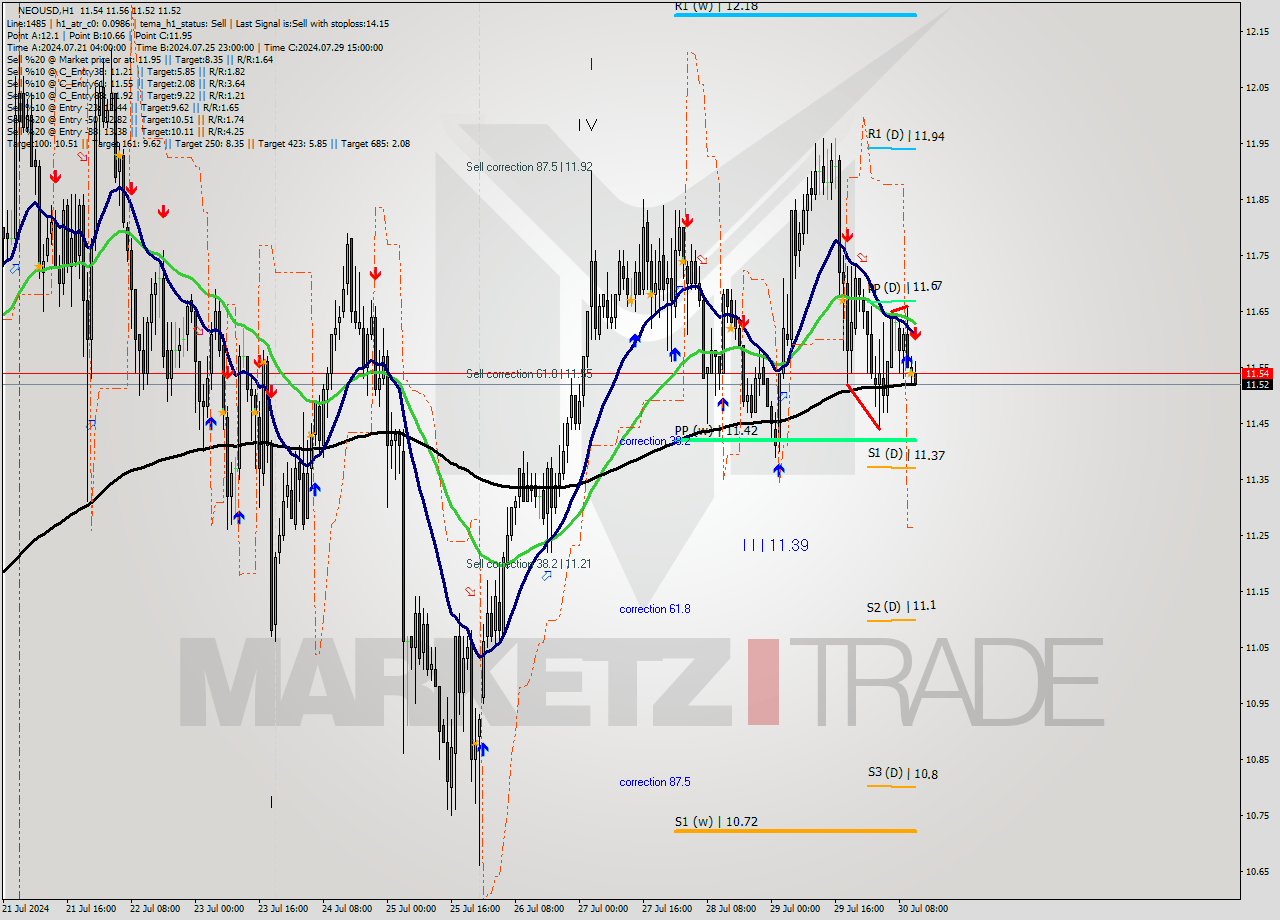The image size is (1280, 920).
Task: Select 'Sell correction 38.2 | 11.21' label
Action: point(529,564)
